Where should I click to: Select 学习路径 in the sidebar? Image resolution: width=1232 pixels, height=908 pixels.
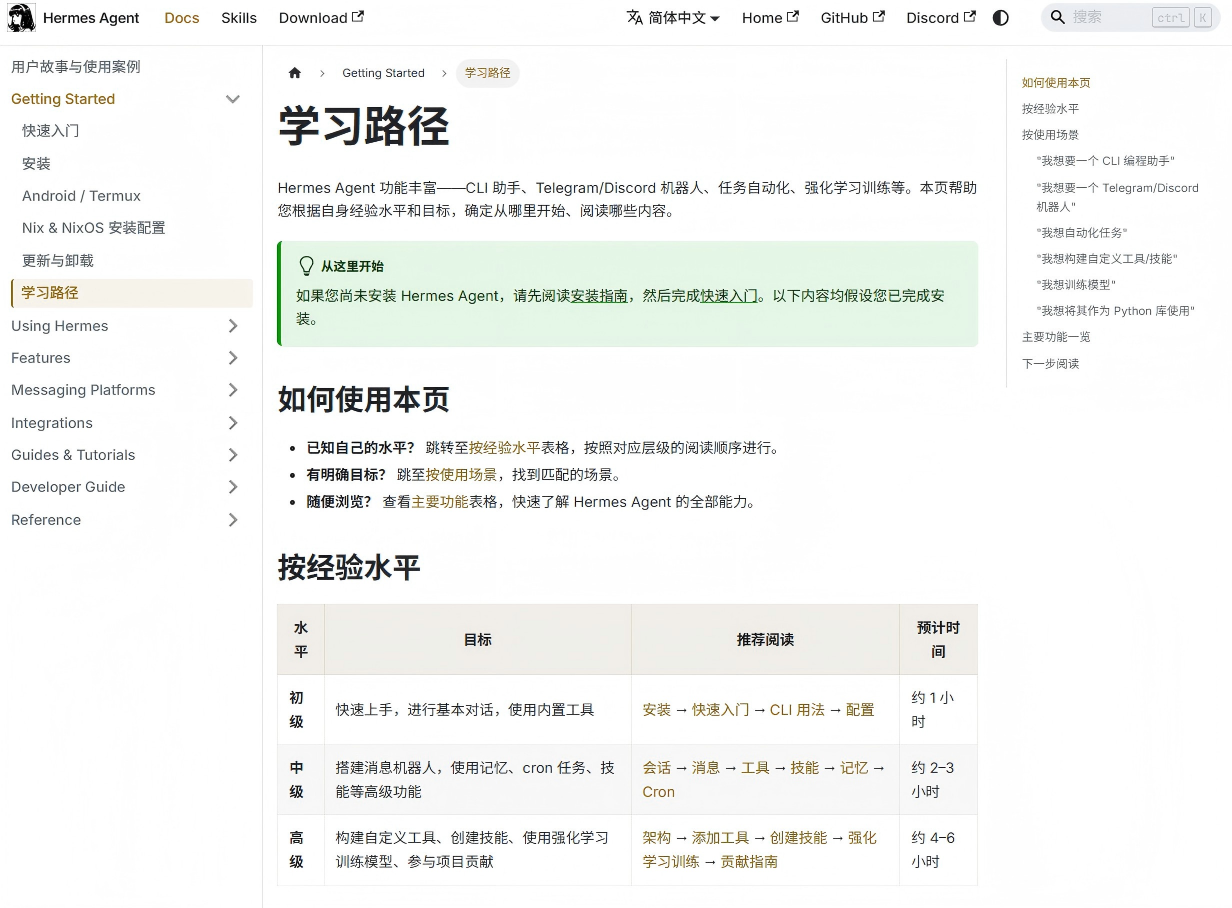[x=131, y=293]
